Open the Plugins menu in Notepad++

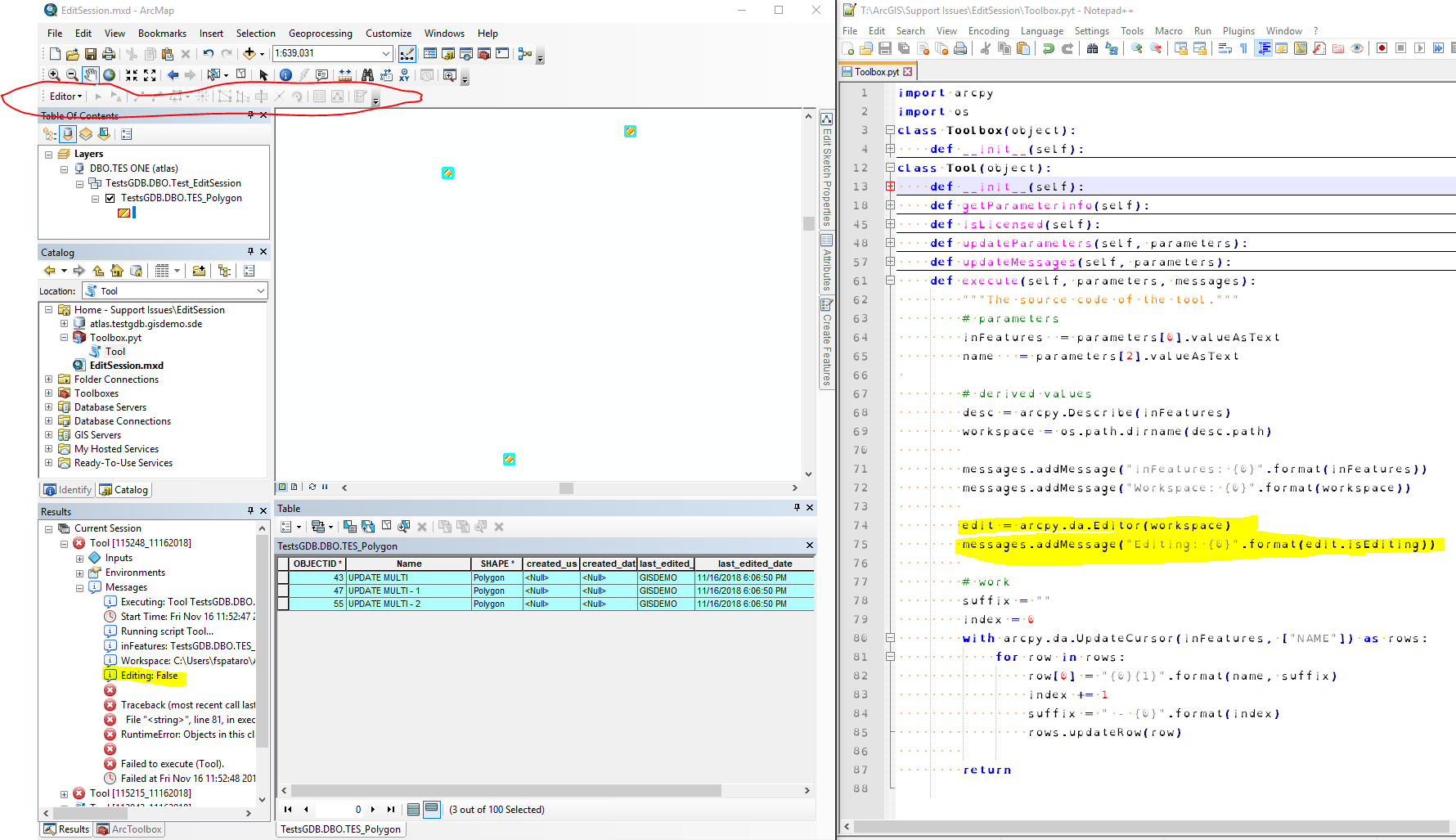coord(1238,31)
